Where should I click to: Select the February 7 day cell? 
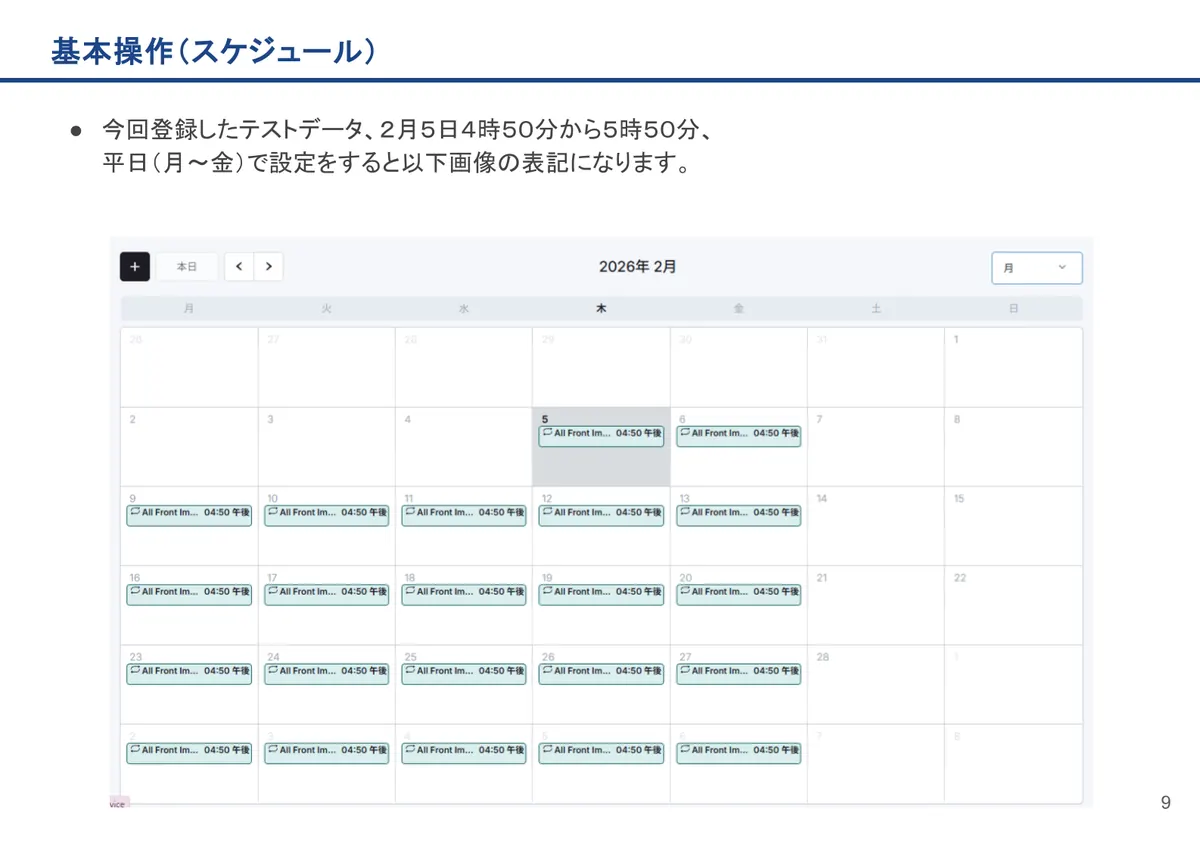click(x=876, y=447)
